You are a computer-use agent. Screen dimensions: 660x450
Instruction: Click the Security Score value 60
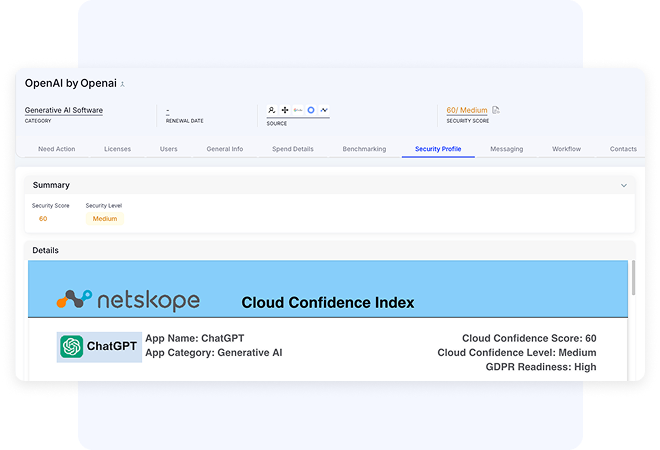[x=43, y=218]
